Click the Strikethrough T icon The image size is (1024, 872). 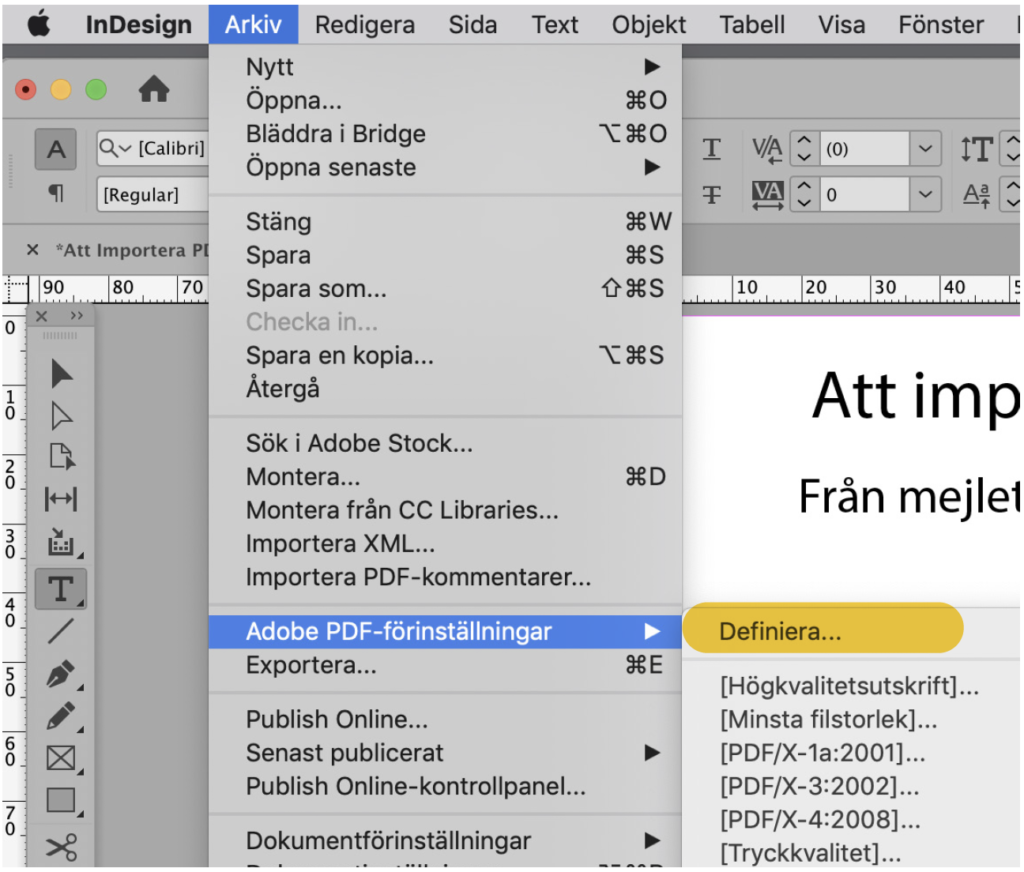coord(712,194)
